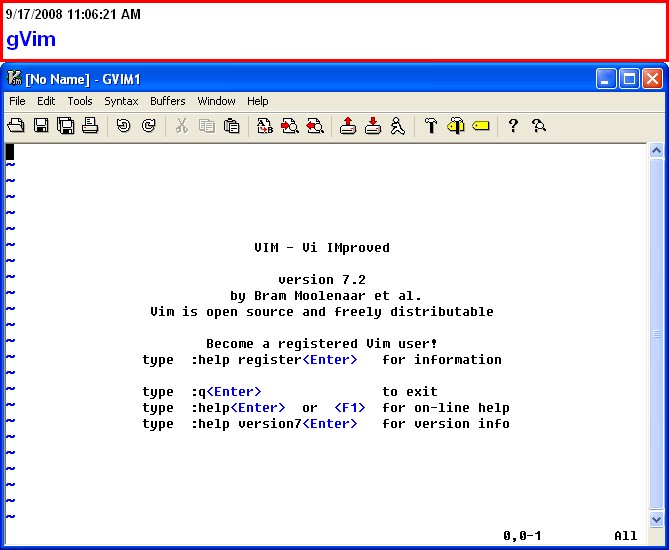Minimize the GVIM1 window

(606, 79)
